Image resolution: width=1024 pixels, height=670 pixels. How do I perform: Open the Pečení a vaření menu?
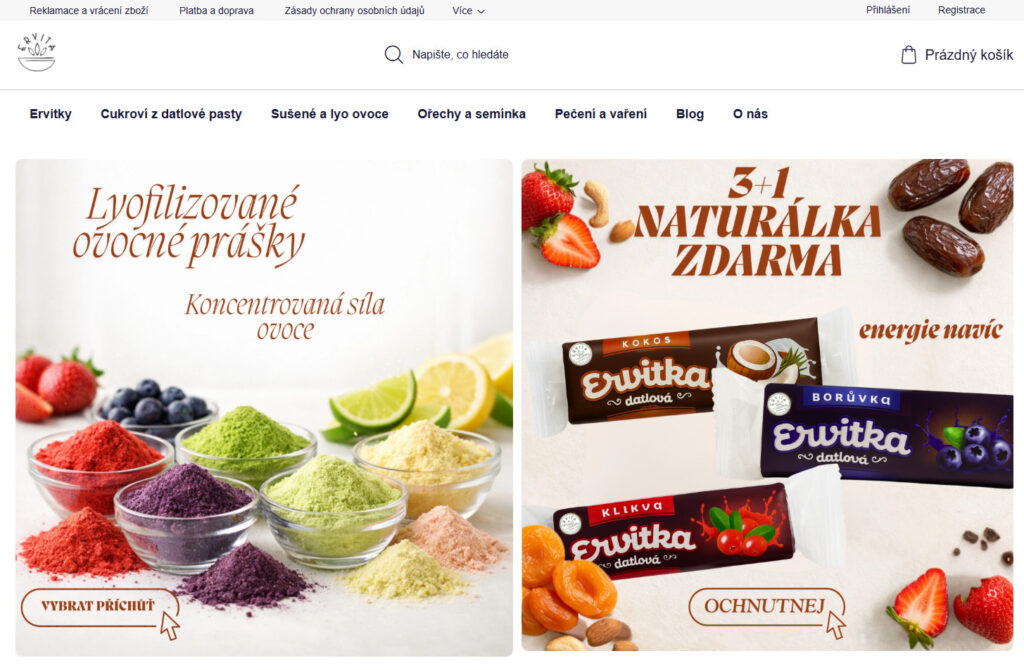point(601,114)
